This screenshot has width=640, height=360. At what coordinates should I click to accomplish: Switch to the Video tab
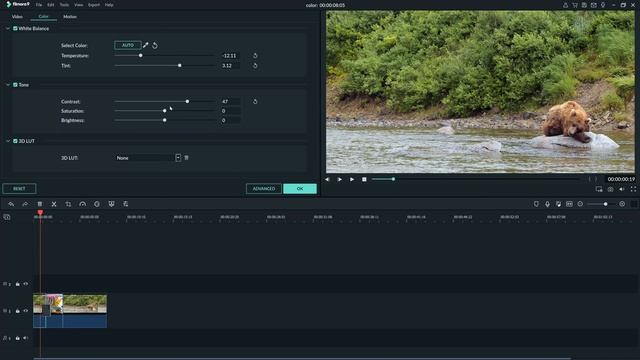click(17, 17)
